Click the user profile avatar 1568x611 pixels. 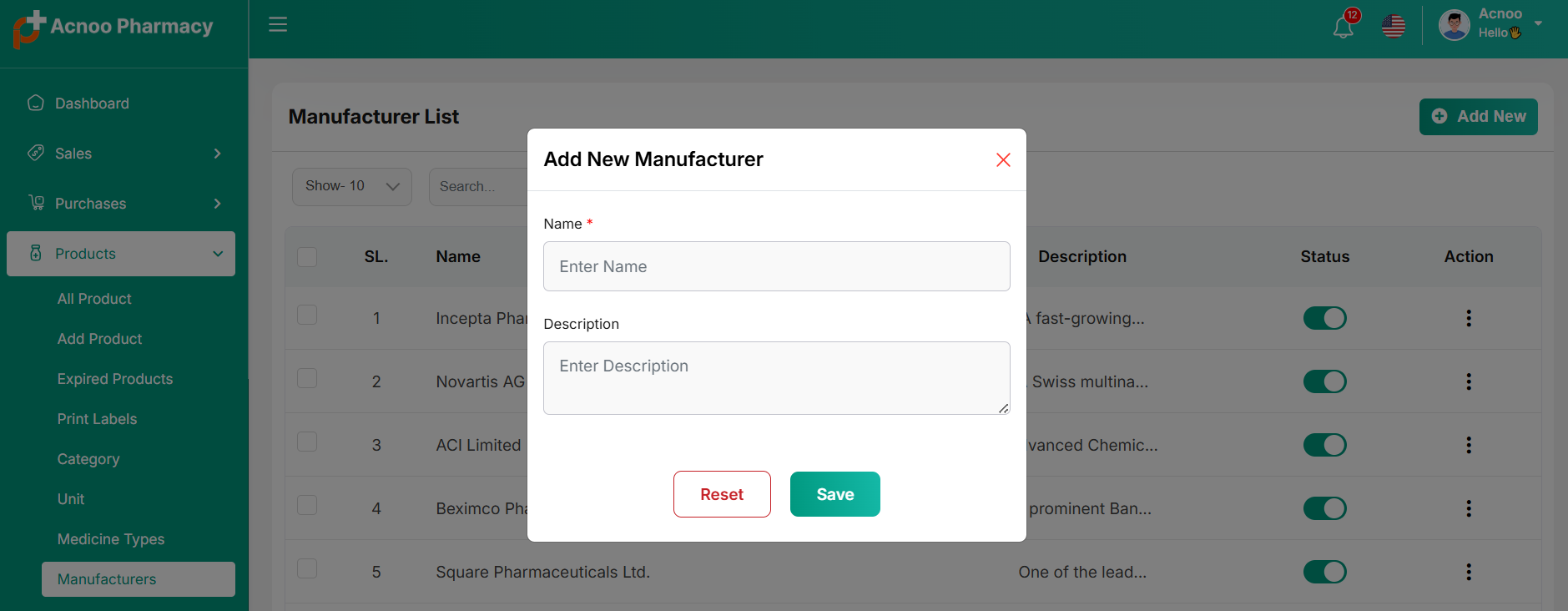[1454, 25]
